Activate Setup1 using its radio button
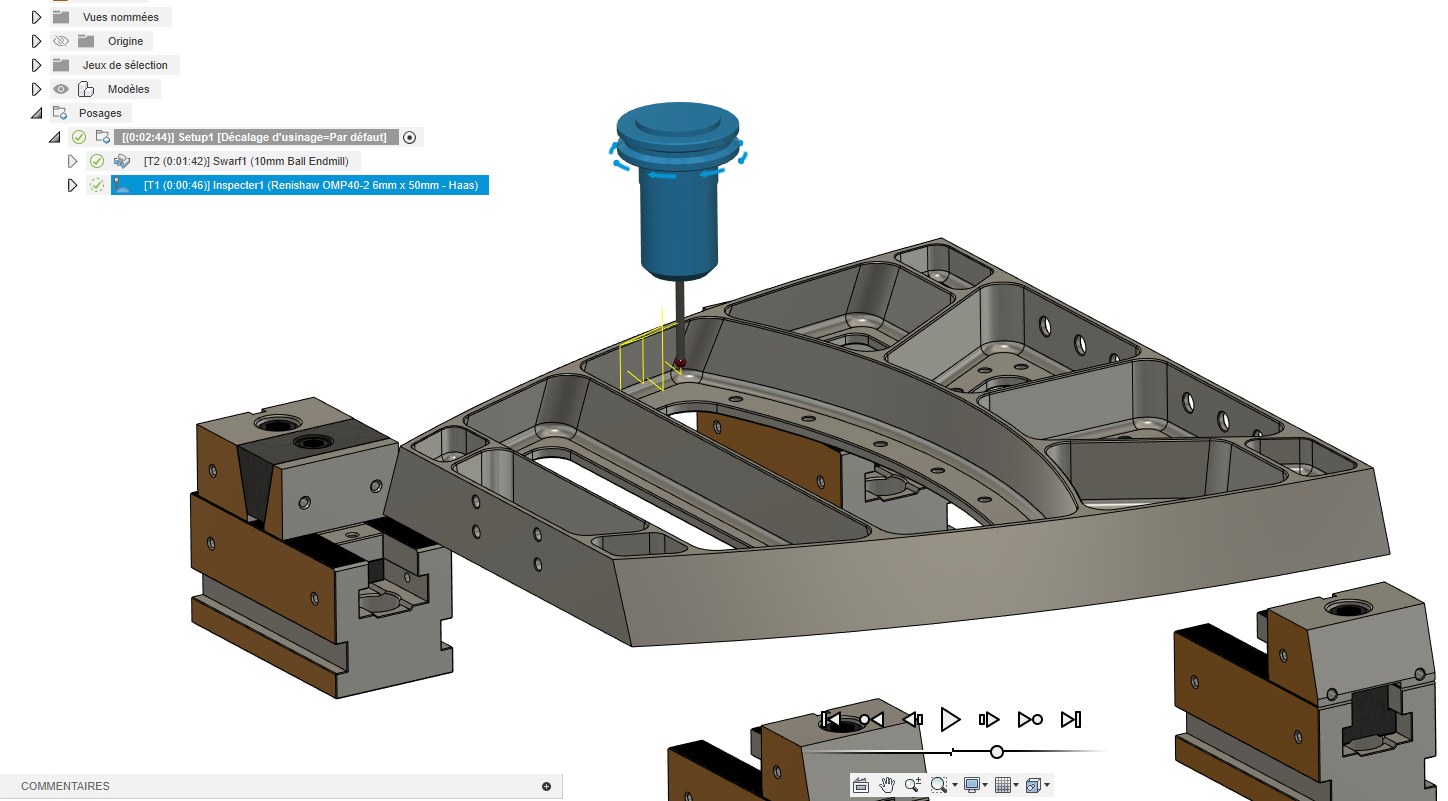 point(409,137)
